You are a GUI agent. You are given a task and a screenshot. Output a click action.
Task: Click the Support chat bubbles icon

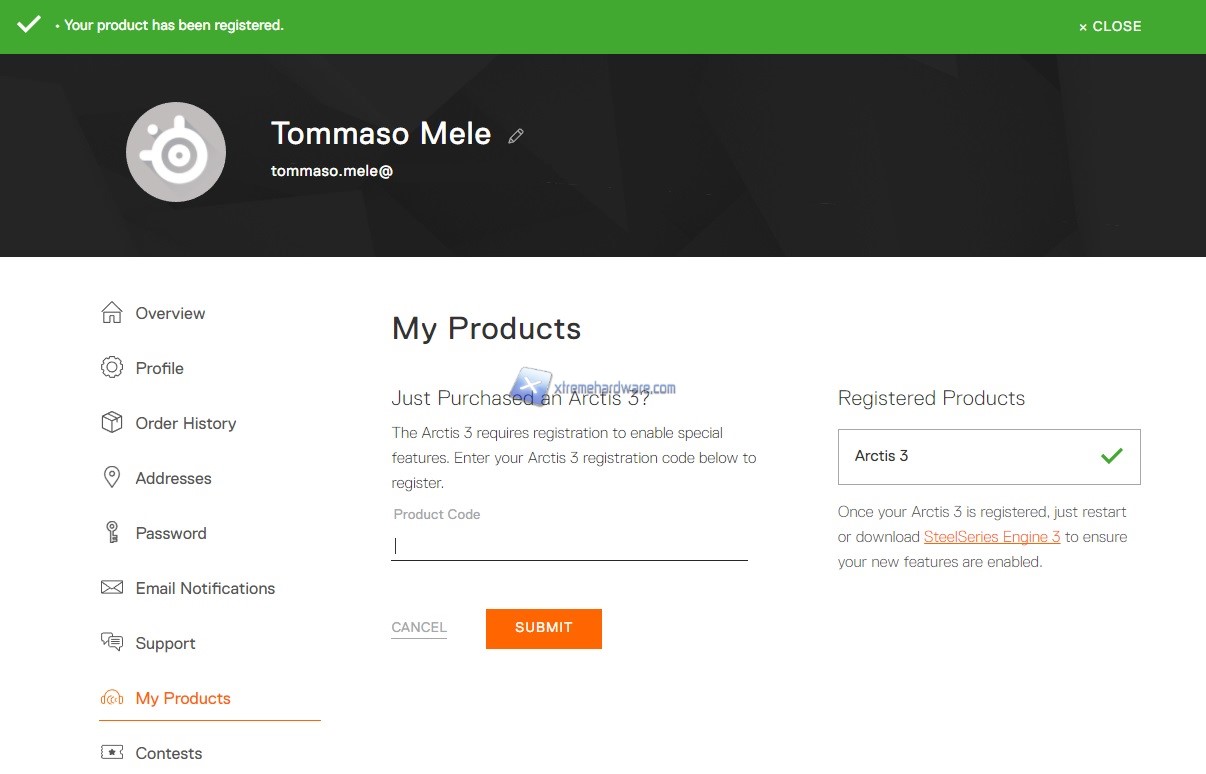(112, 643)
